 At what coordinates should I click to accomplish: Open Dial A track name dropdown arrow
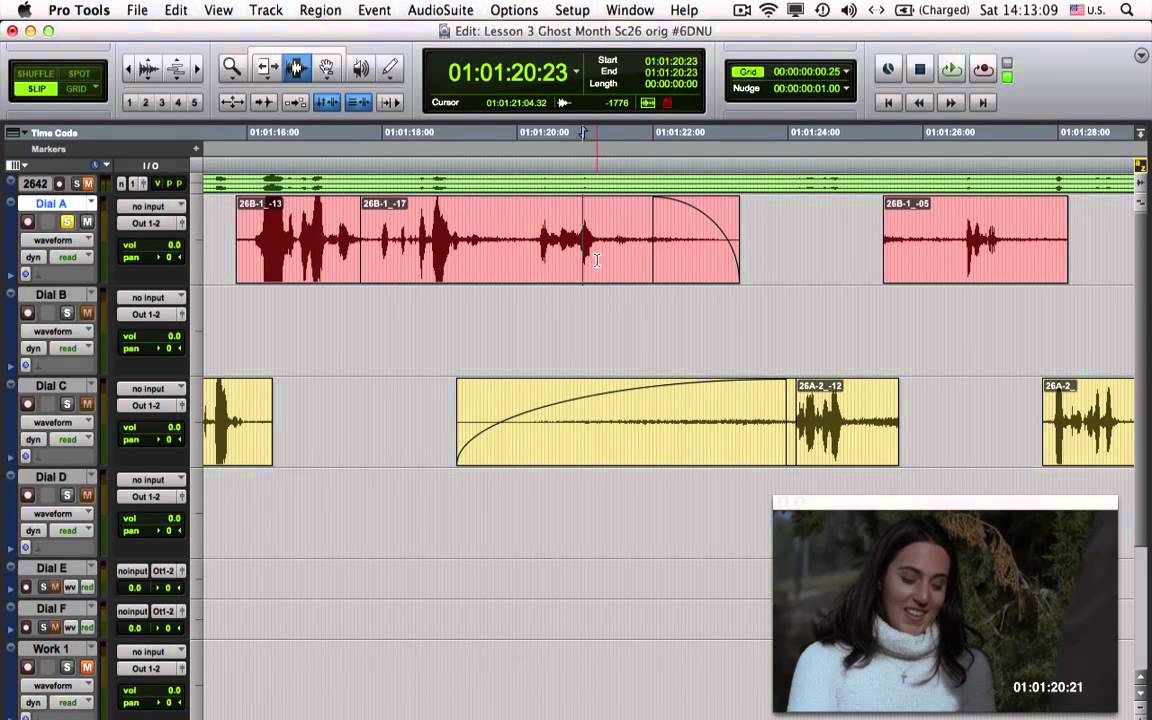pos(91,203)
